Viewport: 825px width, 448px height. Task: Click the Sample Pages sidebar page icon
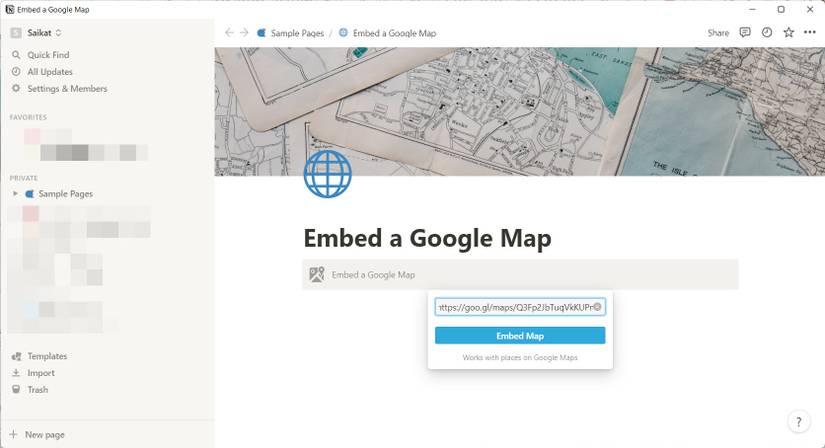30,194
